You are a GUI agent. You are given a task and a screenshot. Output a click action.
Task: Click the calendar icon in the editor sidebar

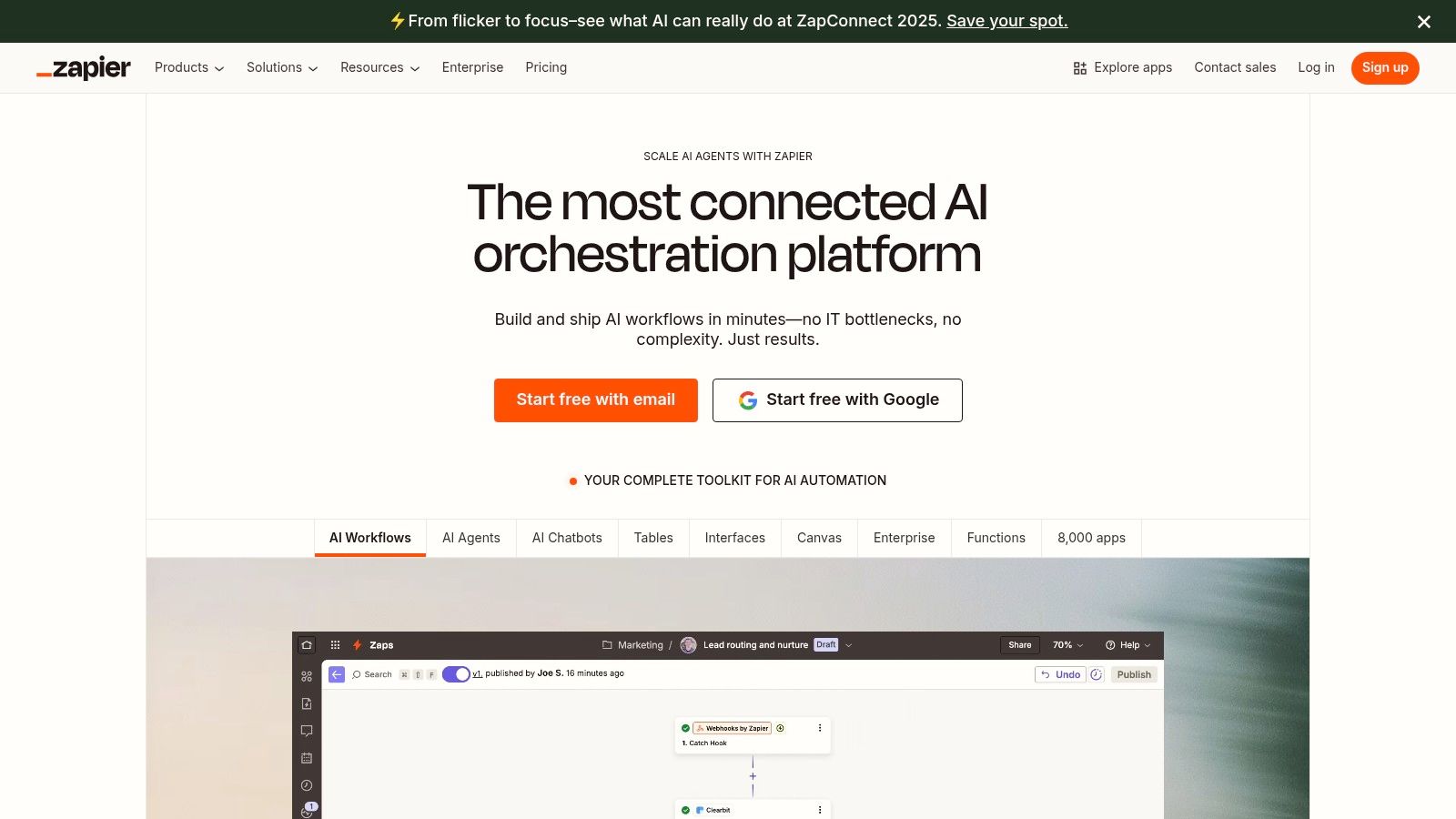(x=307, y=758)
